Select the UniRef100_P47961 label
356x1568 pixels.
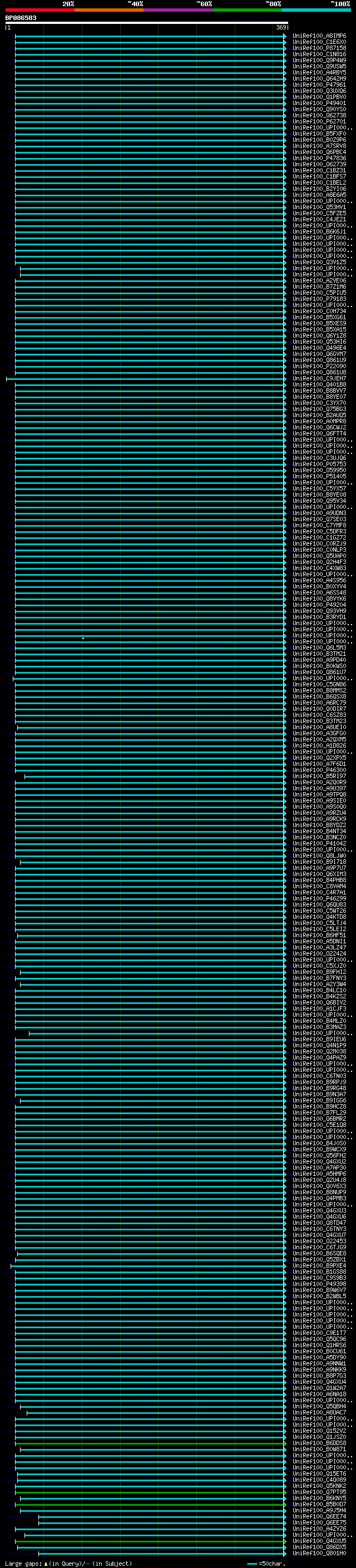click(x=319, y=85)
